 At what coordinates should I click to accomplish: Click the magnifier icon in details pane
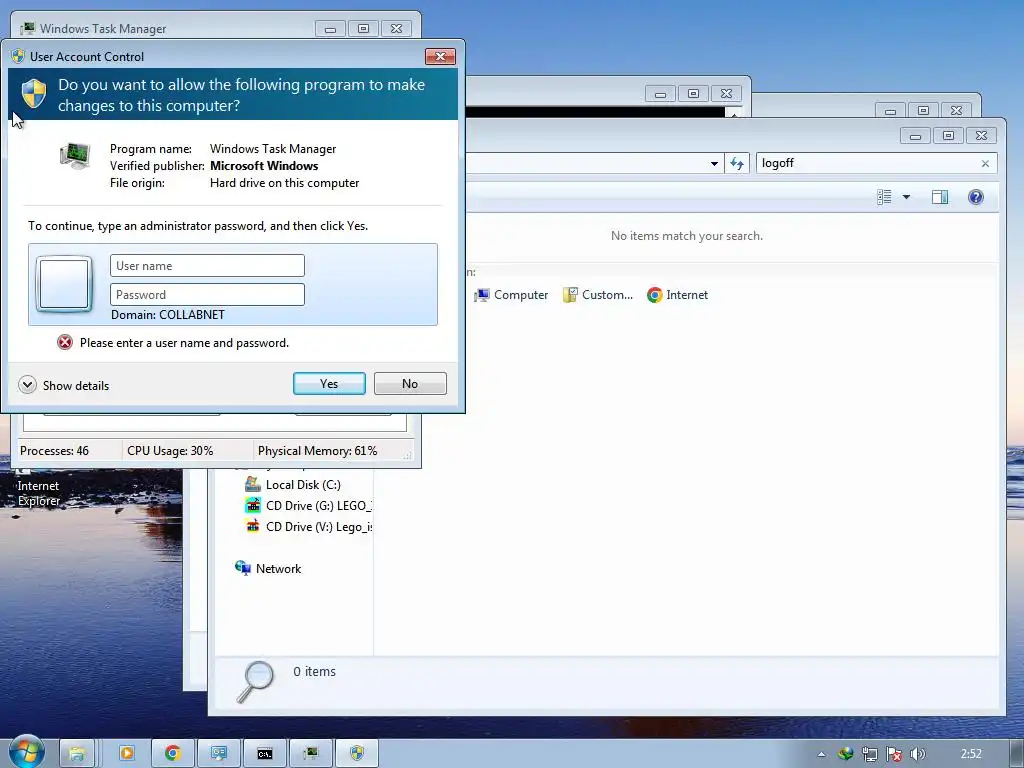point(255,682)
